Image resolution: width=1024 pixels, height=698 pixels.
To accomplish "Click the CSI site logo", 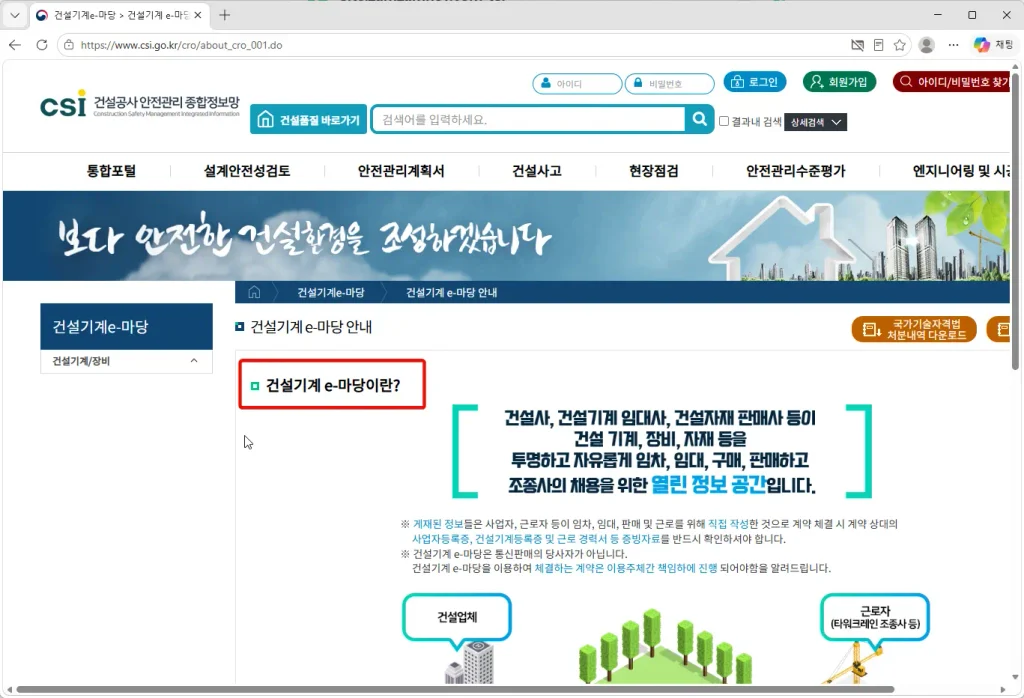I will [140, 104].
